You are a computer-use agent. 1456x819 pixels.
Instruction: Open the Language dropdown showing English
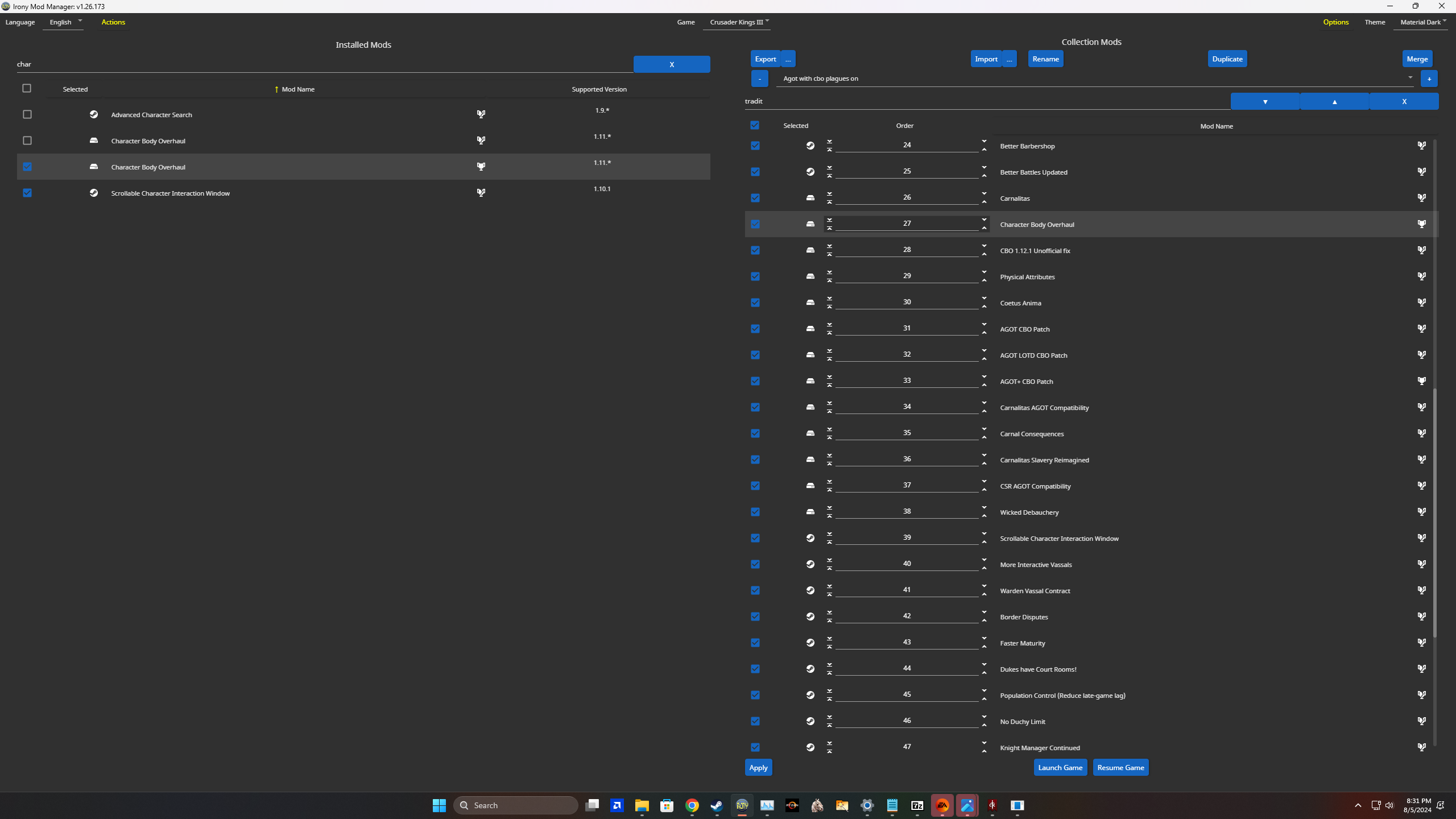pyautogui.click(x=63, y=22)
